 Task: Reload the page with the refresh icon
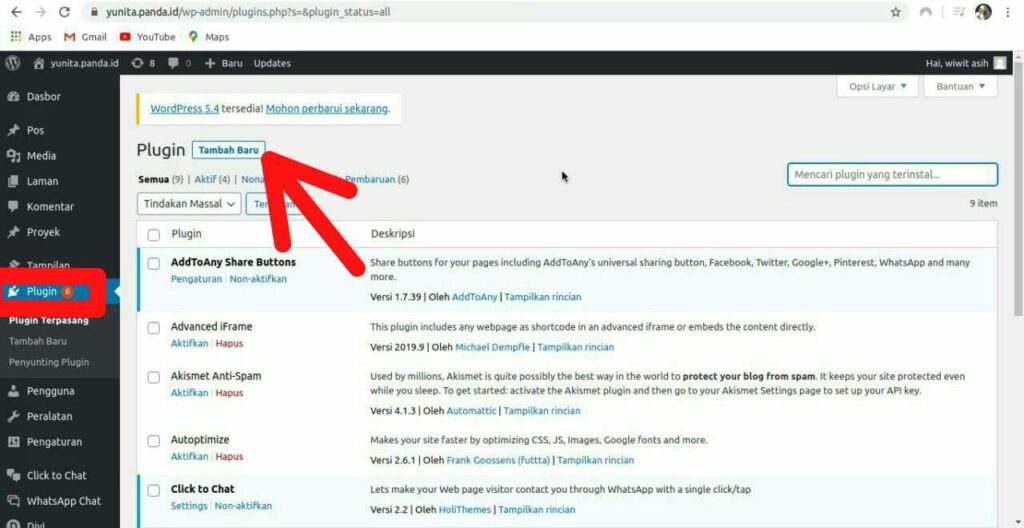pyautogui.click(x=64, y=12)
